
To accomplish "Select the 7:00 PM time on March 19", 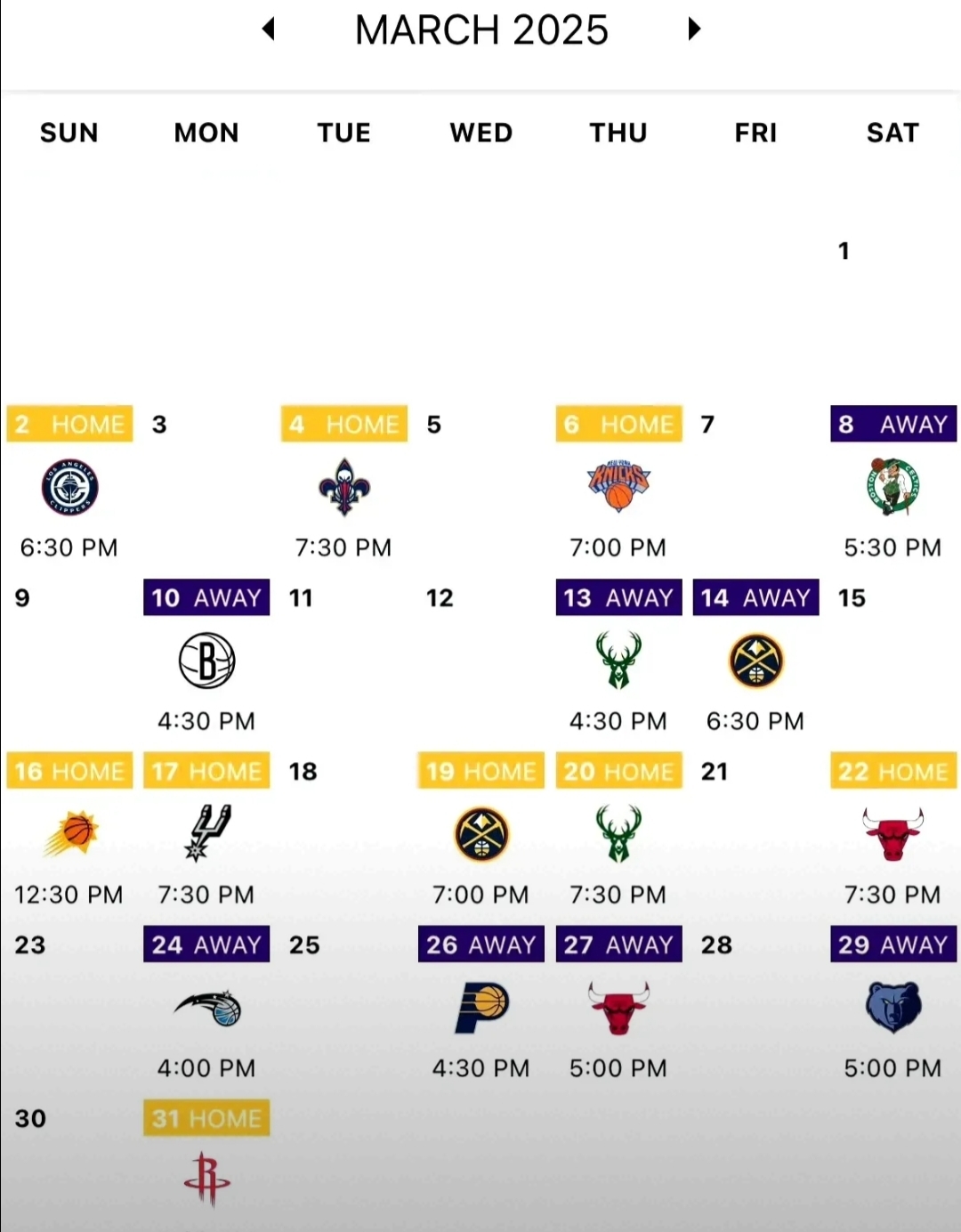I will (481, 895).
